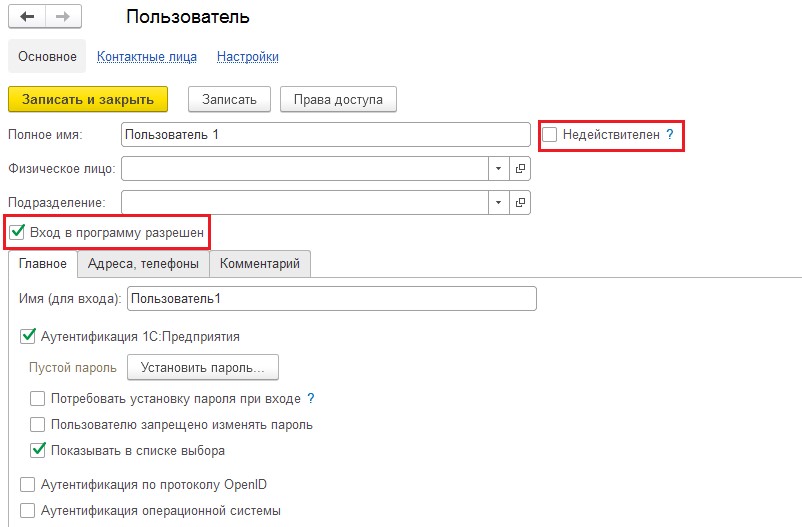Check Пользователю запрещено изменять пароль

37,424
